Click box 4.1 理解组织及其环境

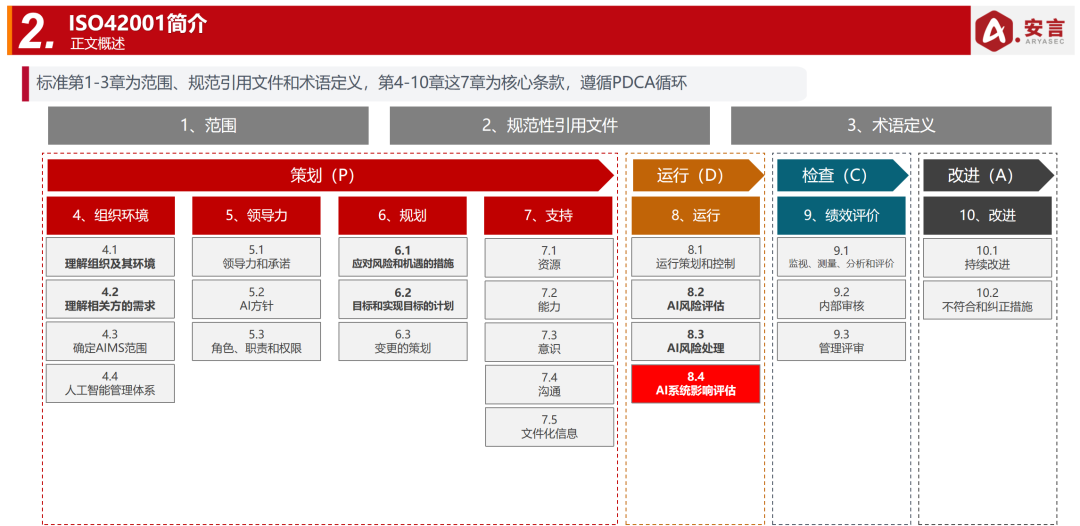111,257
